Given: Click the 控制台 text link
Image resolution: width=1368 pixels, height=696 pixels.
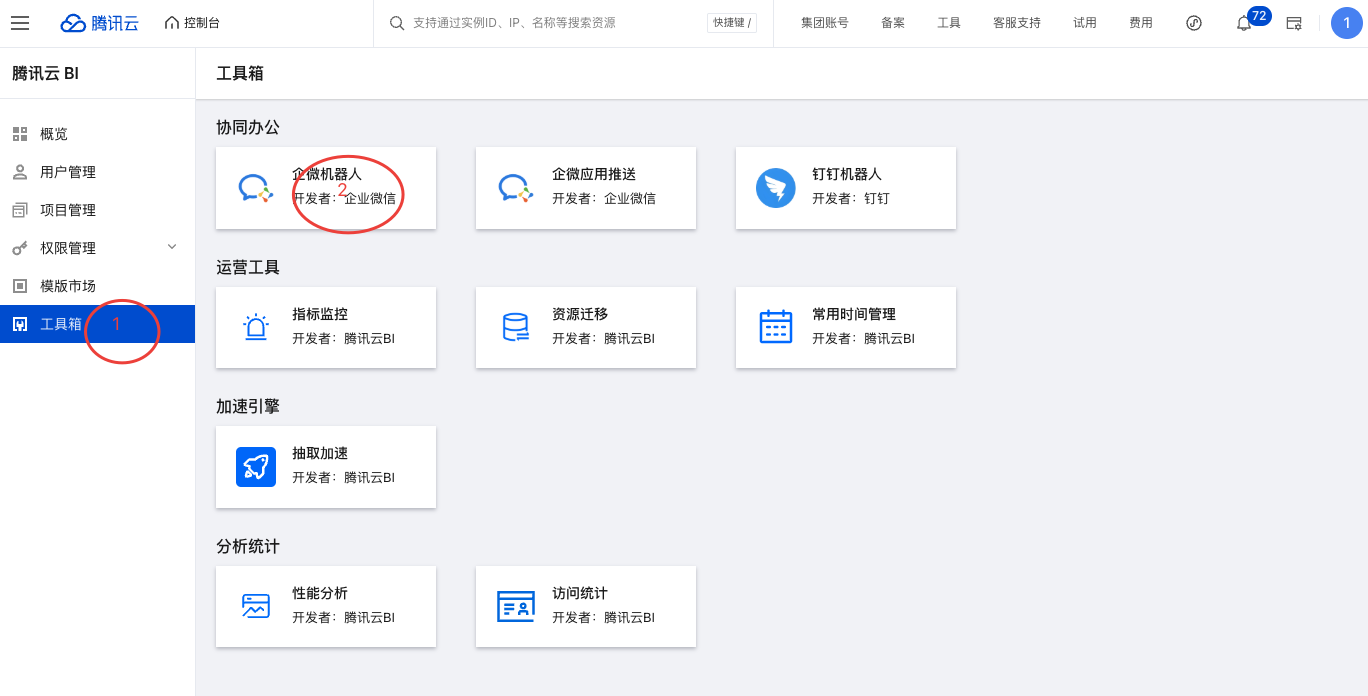Looking at the screenshot, I should click(x=202, y=23).
